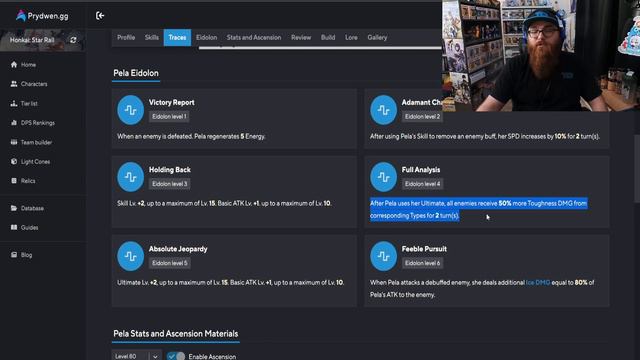Click the Victory Report eidolon icon
The height and width of the screenshot is (360, 640).
pos(131,110)
